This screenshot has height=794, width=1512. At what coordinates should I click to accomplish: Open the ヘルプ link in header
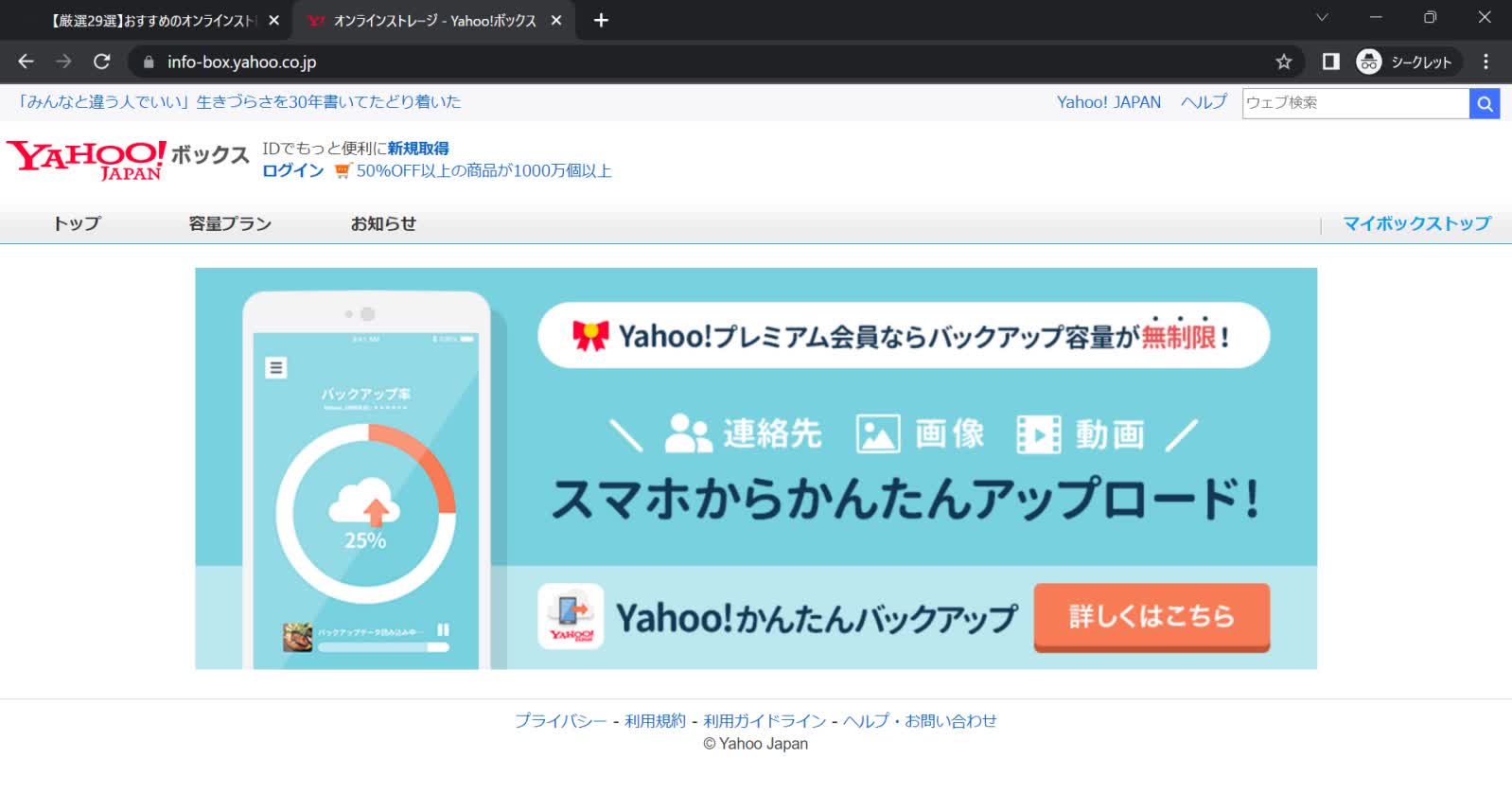pyautogui.click(x=1203, y=102)
